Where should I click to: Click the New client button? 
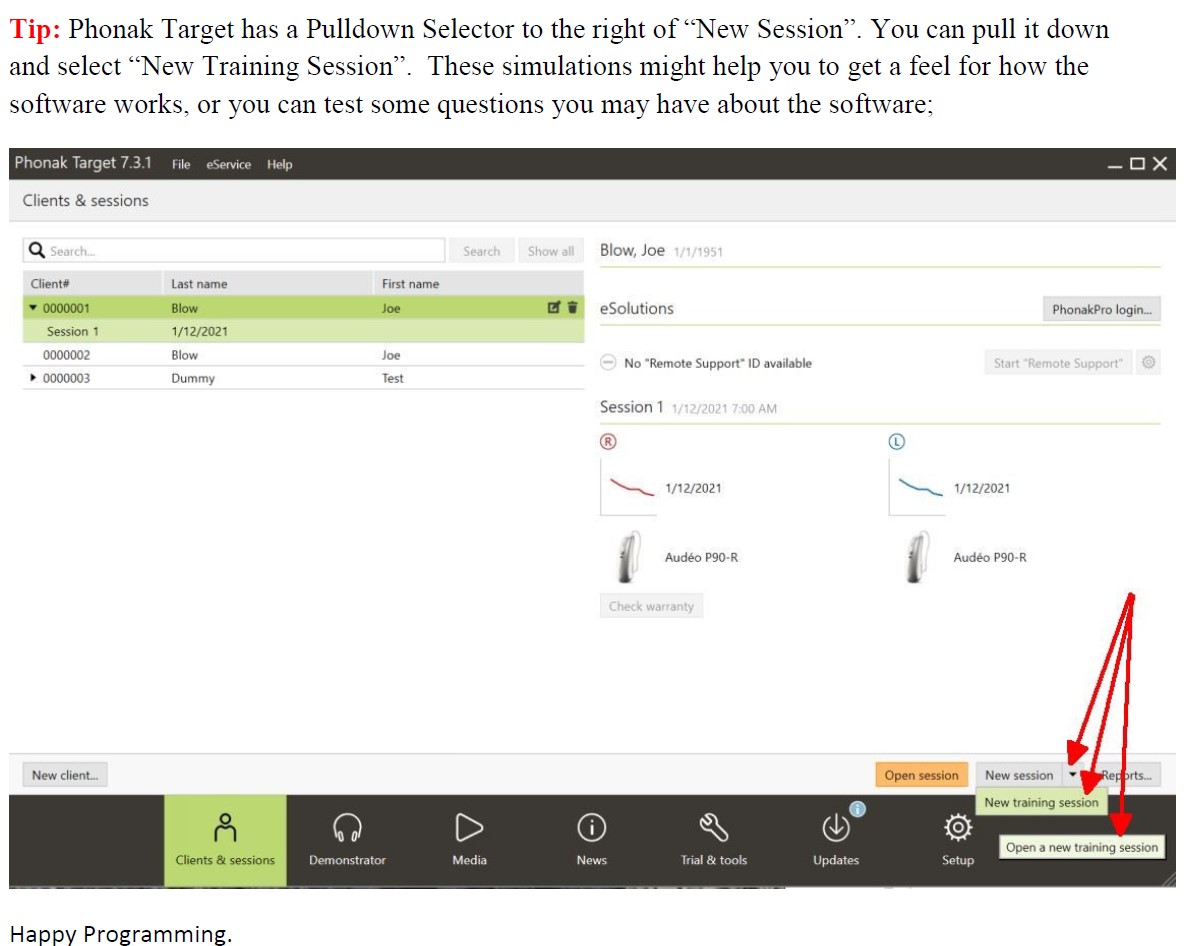click(65, 775)
